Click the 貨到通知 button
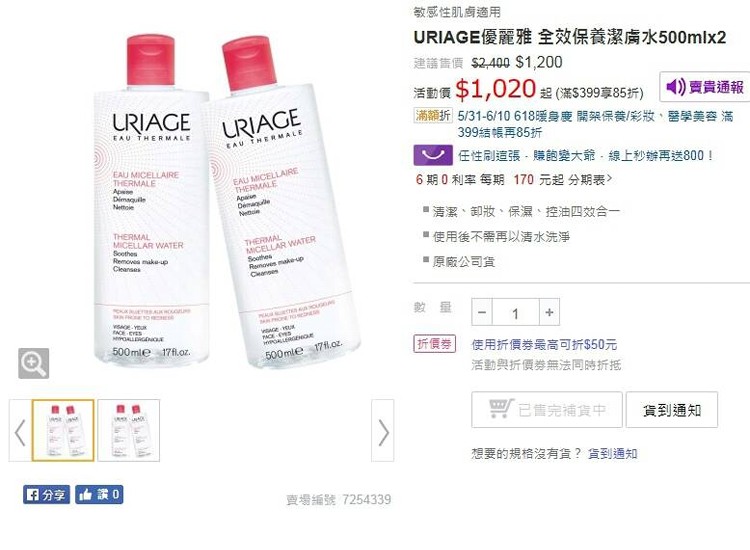This screenshot has width=750, height=550. pos(672,410)
